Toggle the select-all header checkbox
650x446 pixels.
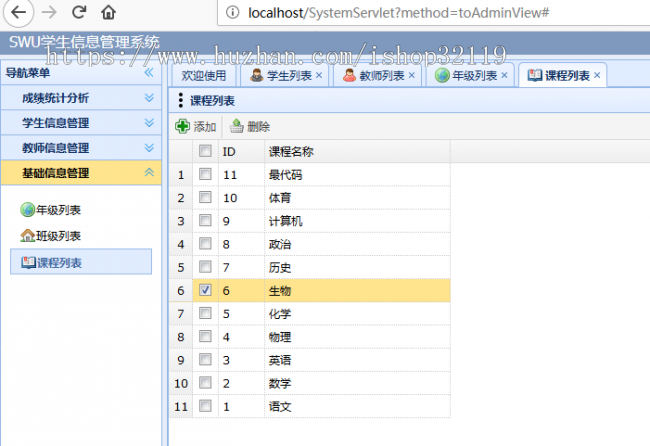[x=205, y=150]
